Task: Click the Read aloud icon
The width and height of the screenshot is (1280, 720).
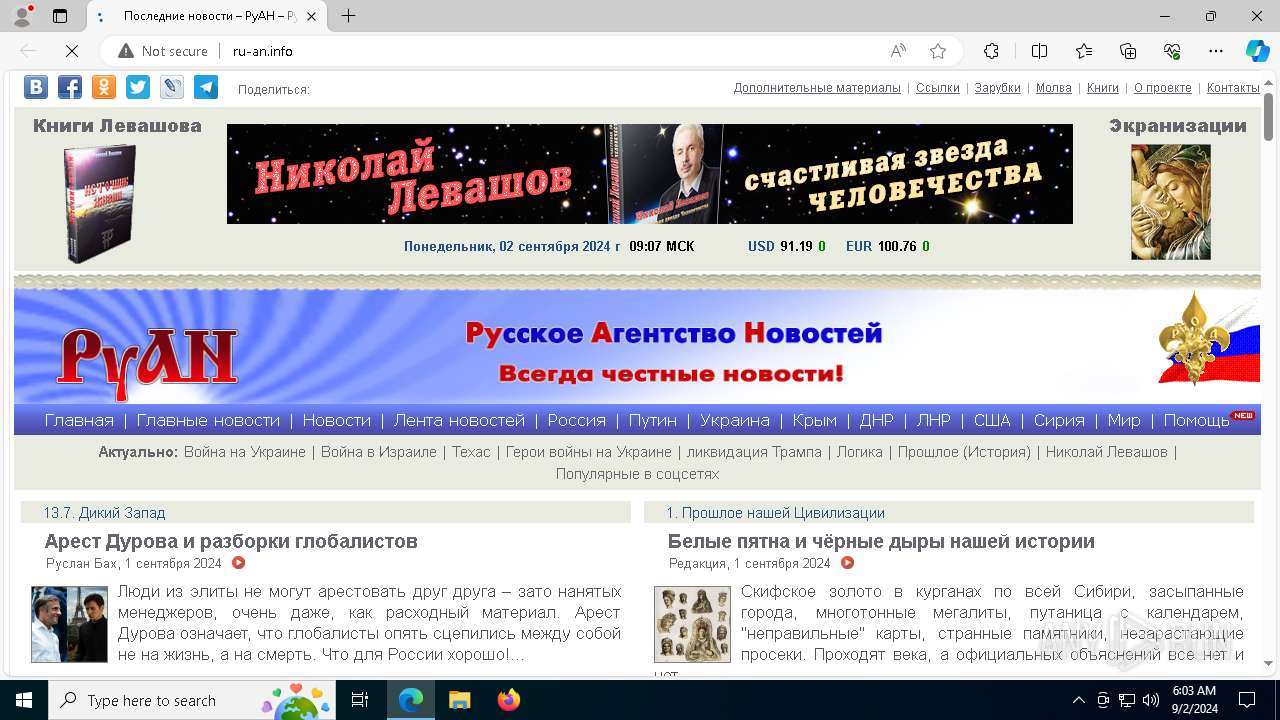Action: [898, 51]
